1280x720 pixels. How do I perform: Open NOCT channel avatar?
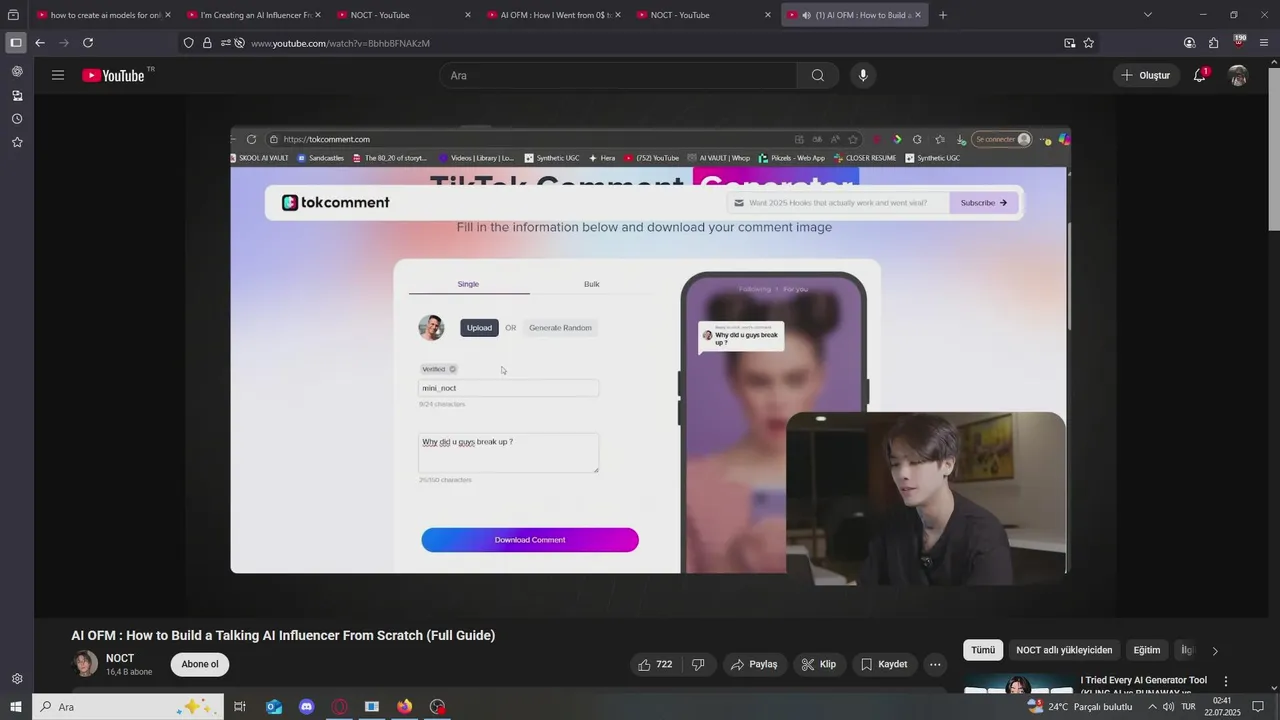pos(86,664)
